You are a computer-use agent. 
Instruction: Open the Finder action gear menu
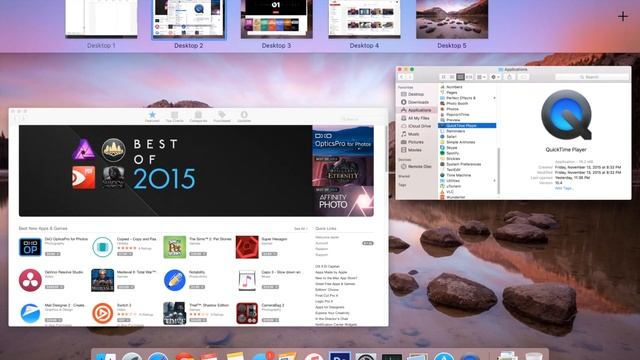(495, 77)
